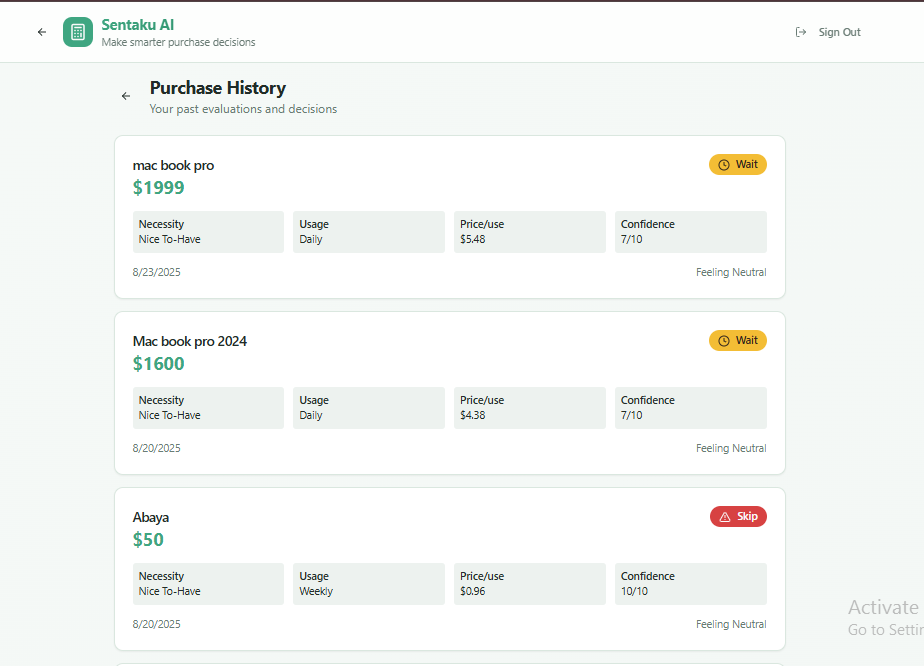Click the Purchase History heading
The height and width of the screenshot is (666, 924).
coord(218,88)
